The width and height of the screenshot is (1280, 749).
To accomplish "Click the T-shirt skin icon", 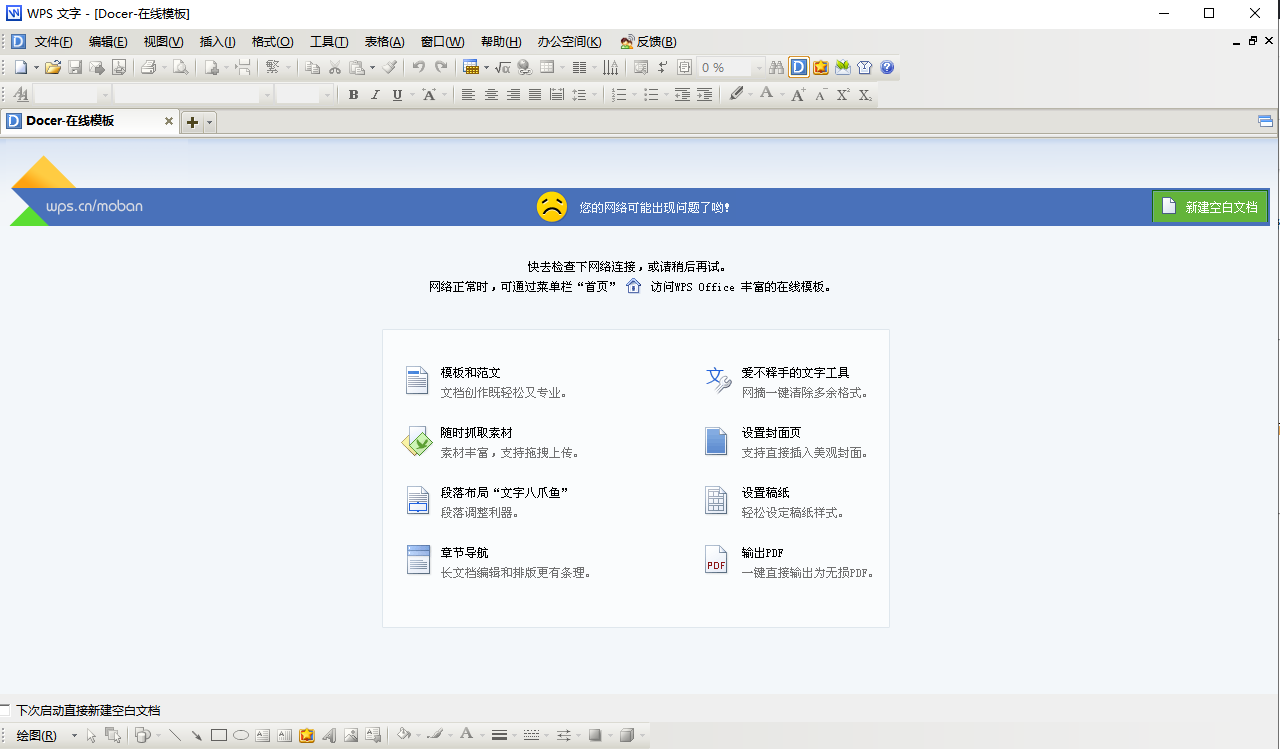I will point(865,67).
